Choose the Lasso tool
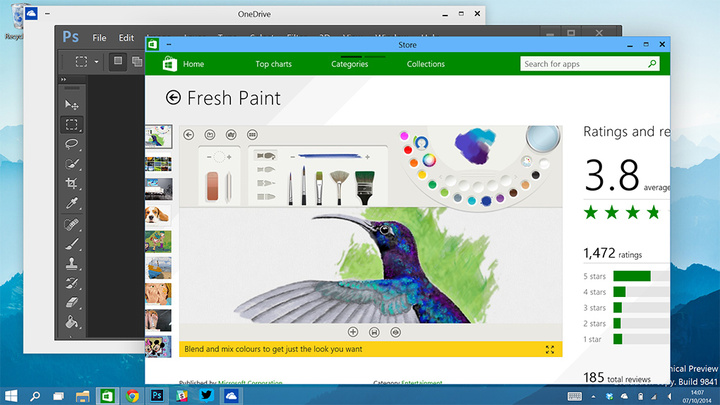The height and width of the screenshot is (405, 720). [72, 144]
